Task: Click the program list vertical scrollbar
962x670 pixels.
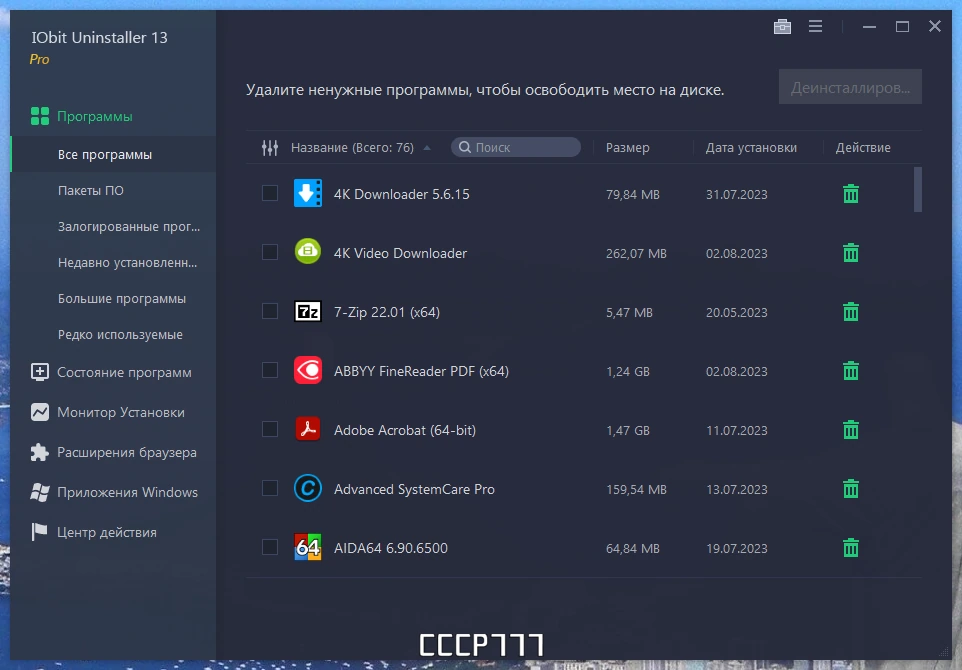Action: [x=918, y=189]
